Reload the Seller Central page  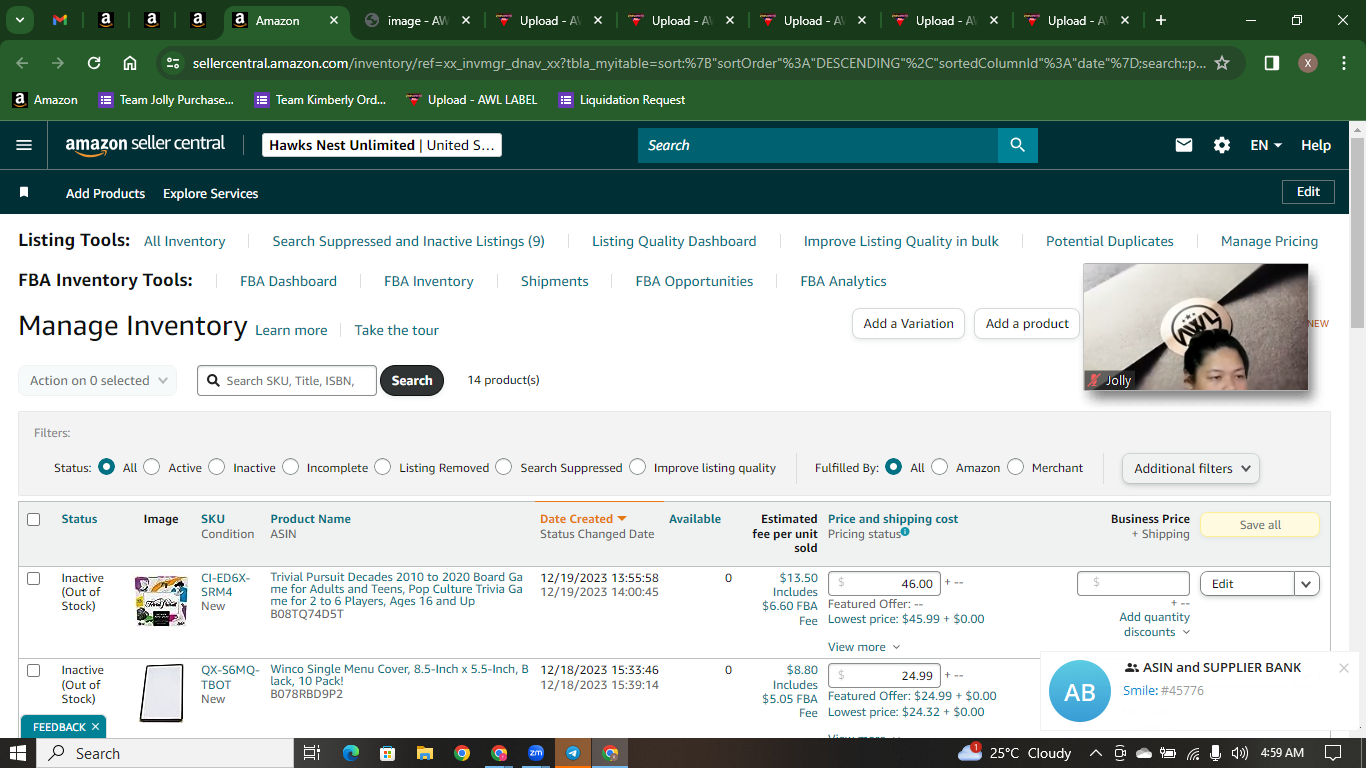coord(94,63)
